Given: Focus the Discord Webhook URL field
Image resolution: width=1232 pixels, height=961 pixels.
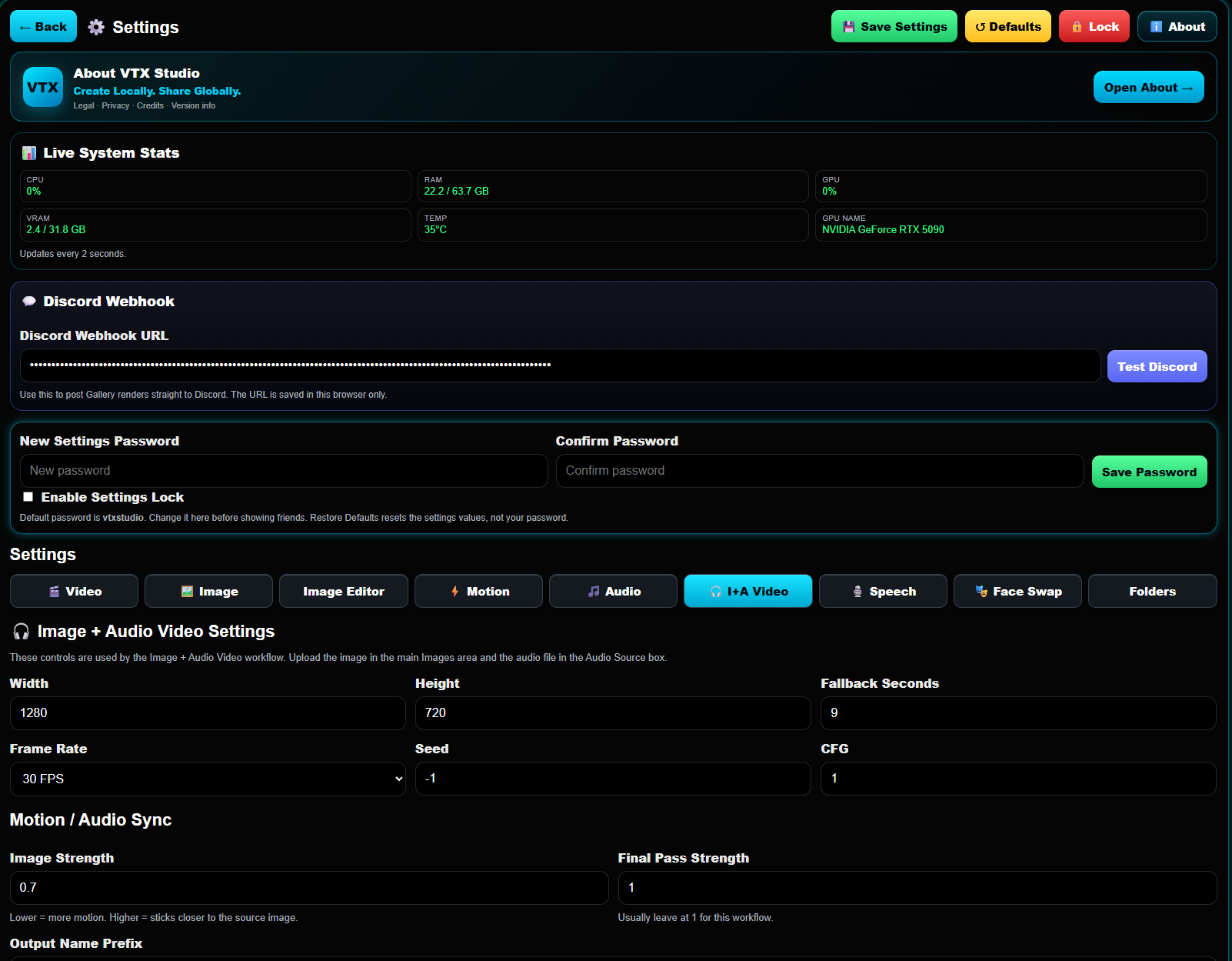Looking at the screenshot, I should (x=560, y=365).
